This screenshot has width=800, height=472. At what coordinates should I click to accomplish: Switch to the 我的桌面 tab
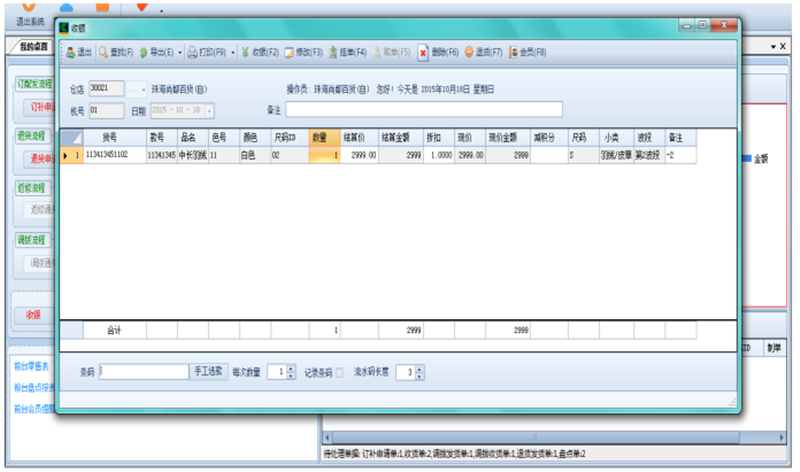pos(34,46)
